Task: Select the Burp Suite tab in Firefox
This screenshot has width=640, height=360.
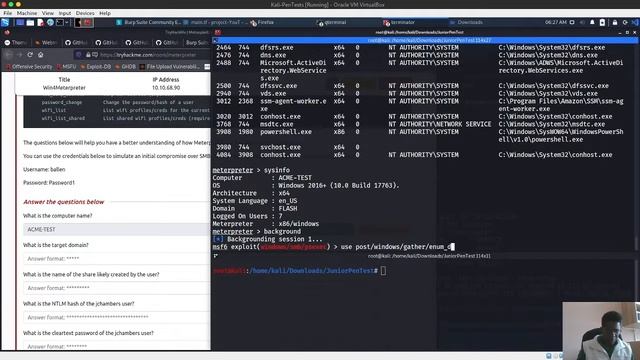Action: (x=197, y=42)
